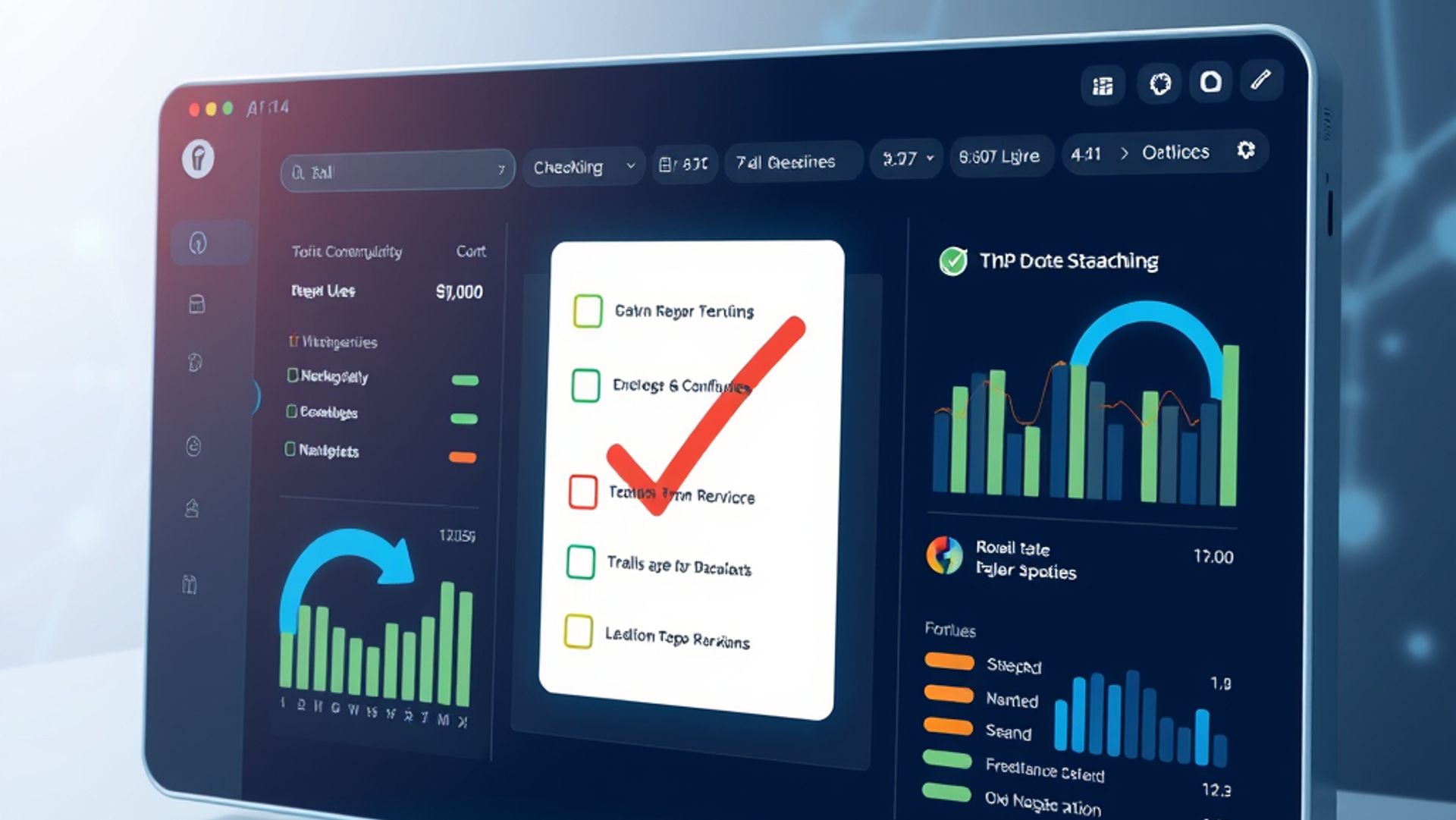Click the Stsepkd legend label

tap(1014, 665)
